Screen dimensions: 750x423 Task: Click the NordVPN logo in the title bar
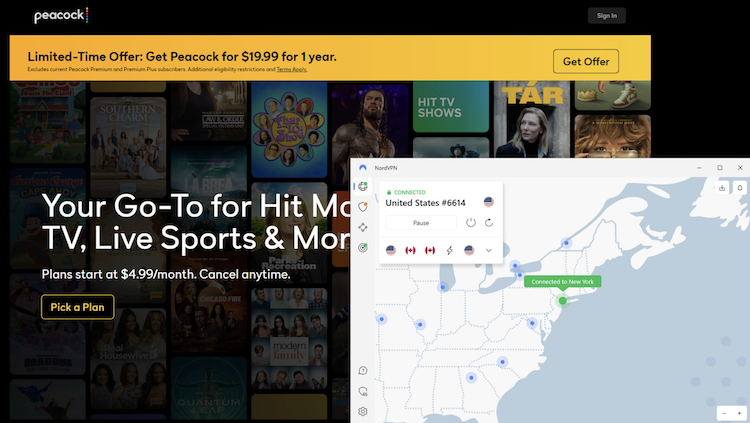click(x=363, y=167)
